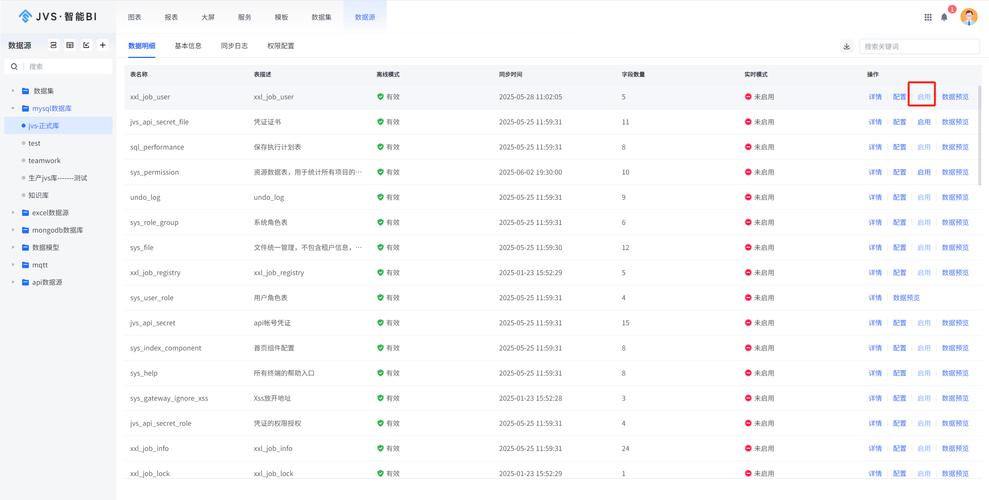Open the user avatar menu
This screenshot has width=989, height=500.
[969, 16]
